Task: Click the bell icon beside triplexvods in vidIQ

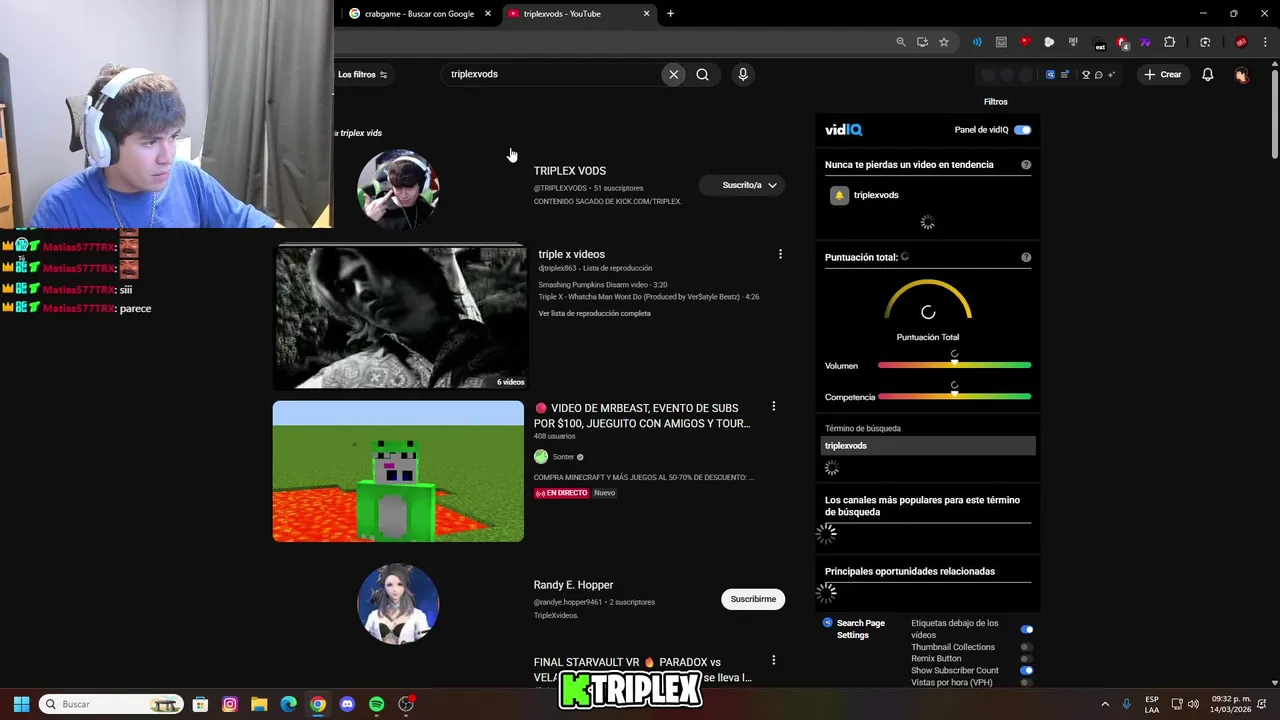Action: 839,195
